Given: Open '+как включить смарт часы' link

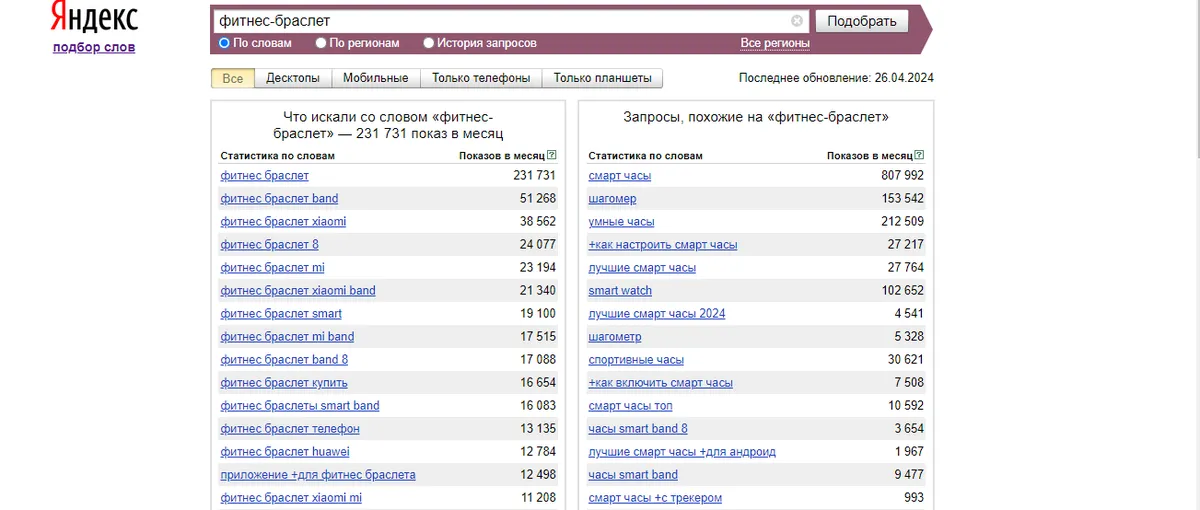Looking at the screenshot, I should click(661, 383).
